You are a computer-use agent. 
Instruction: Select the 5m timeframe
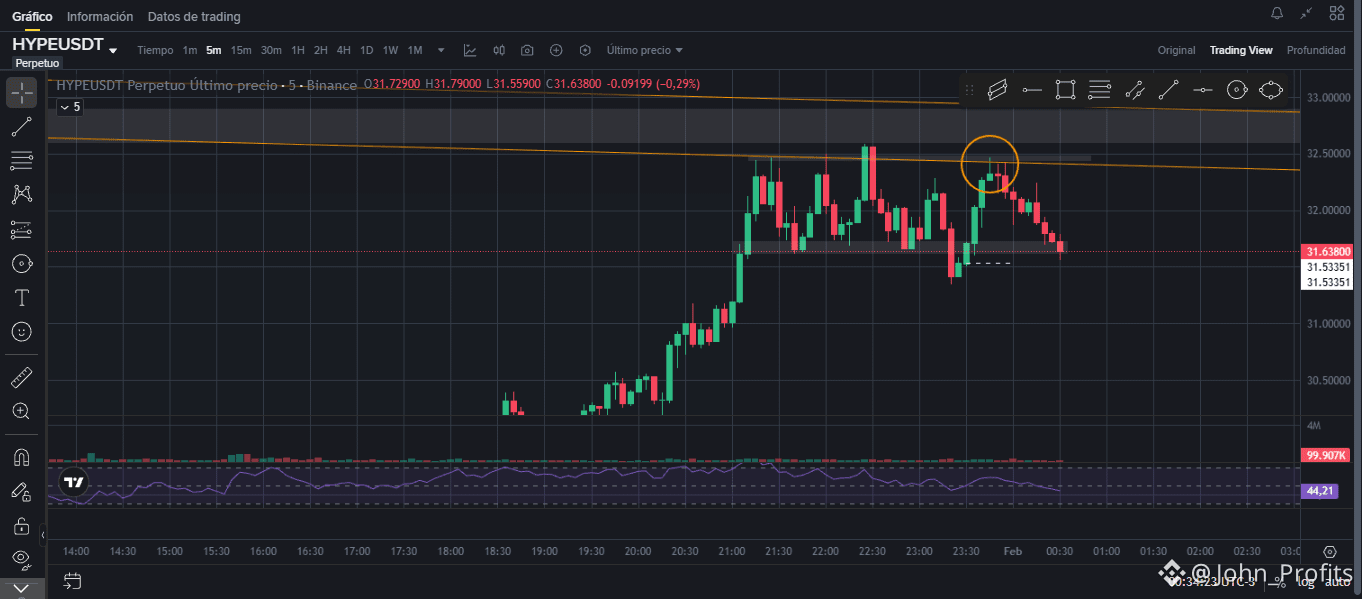214,50
